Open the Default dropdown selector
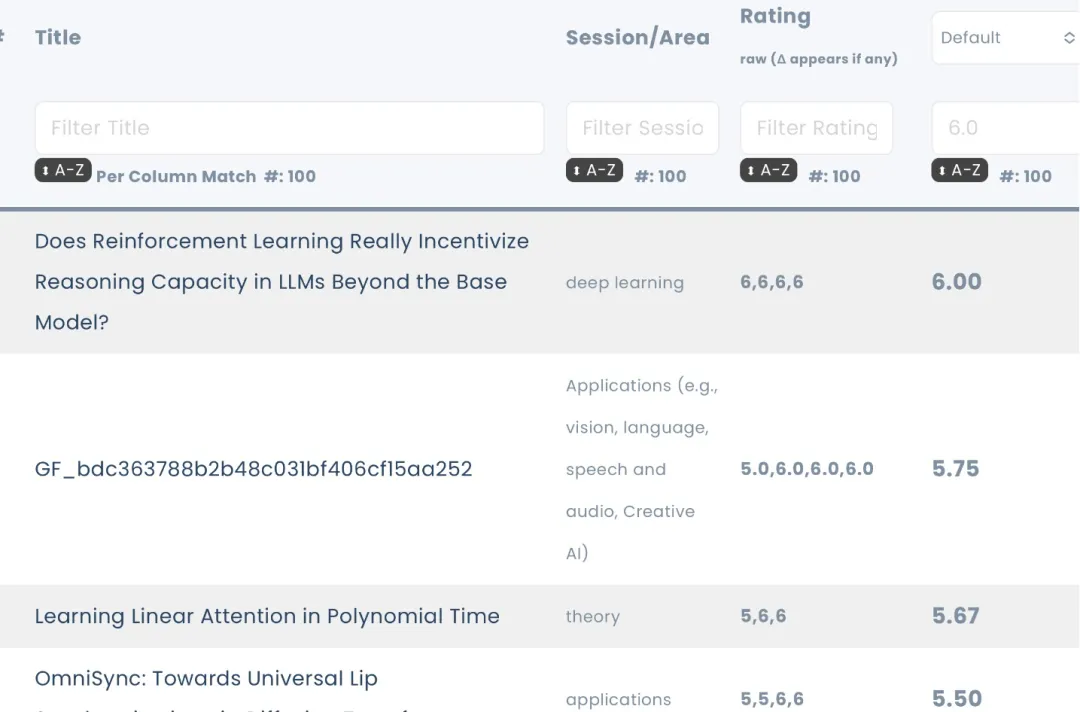The width and height of the screenshot is (1080, 712). pyautogui.click(x=1005, y=38)
